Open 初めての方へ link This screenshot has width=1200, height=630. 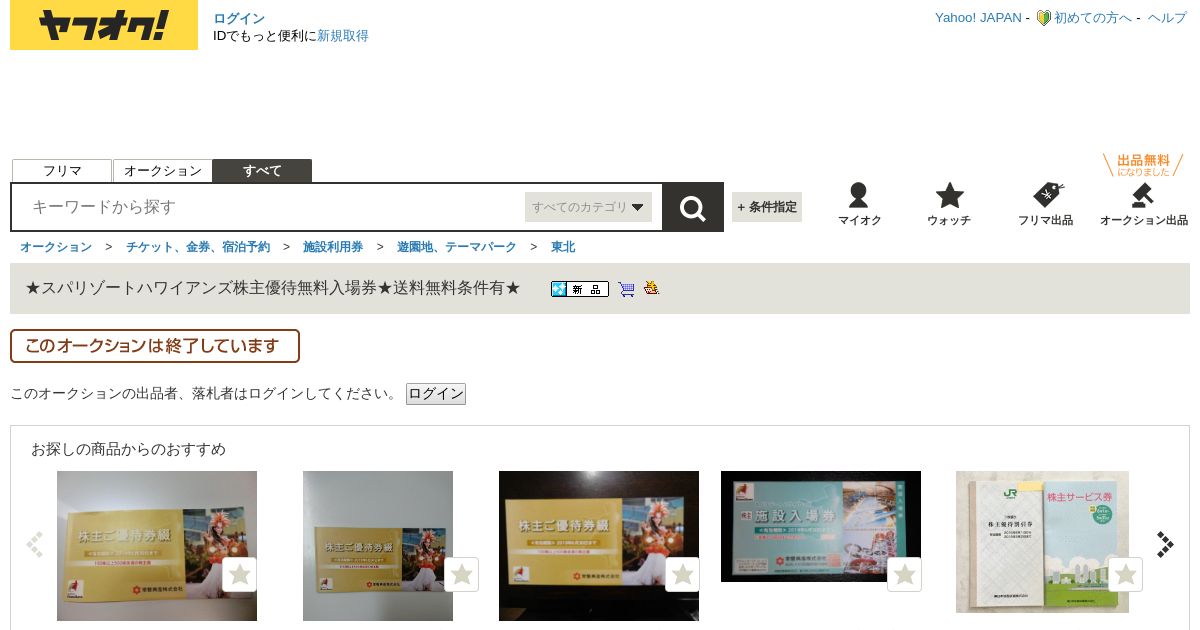1093,18
